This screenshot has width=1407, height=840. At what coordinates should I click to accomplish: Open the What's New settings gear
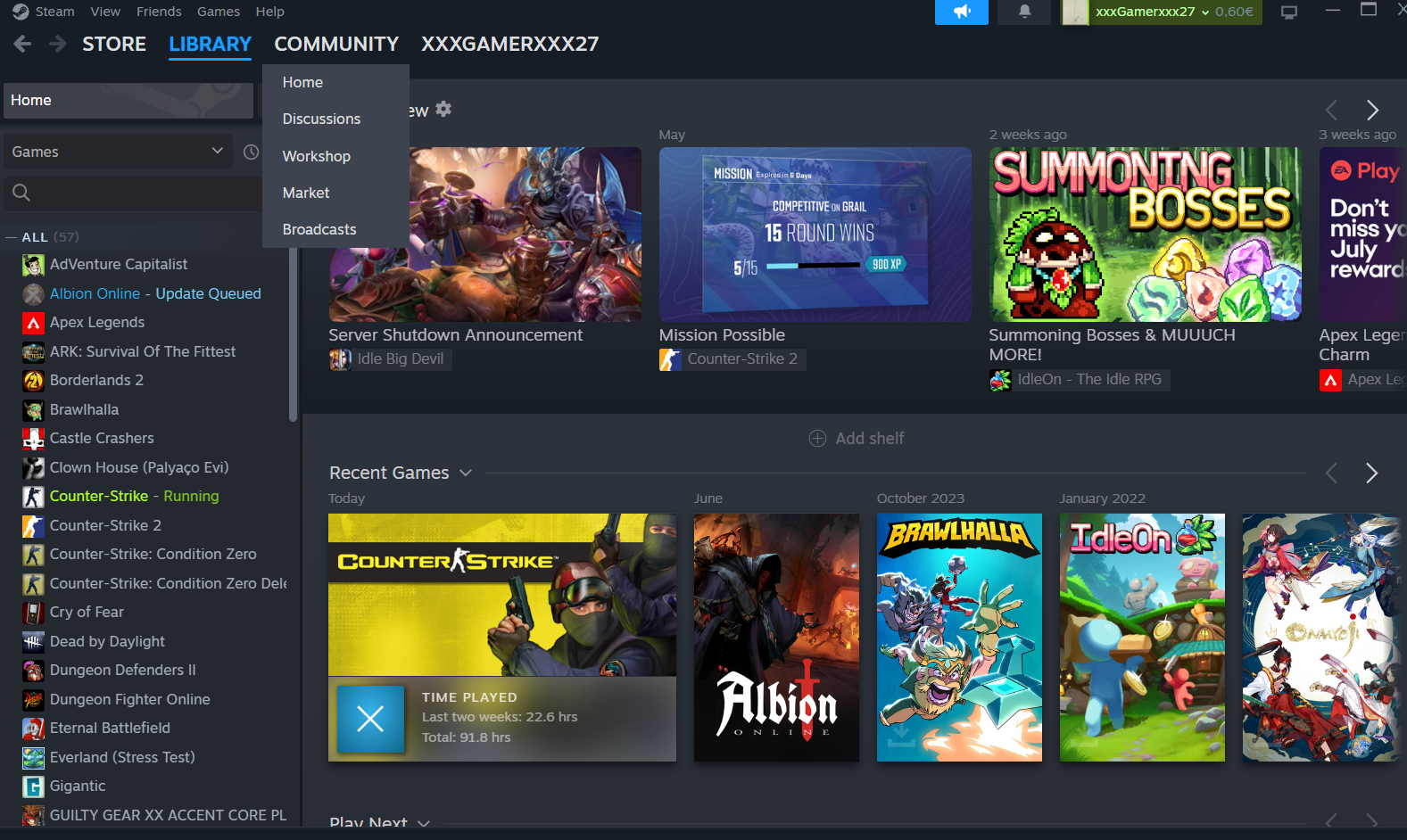pos(443,109)
